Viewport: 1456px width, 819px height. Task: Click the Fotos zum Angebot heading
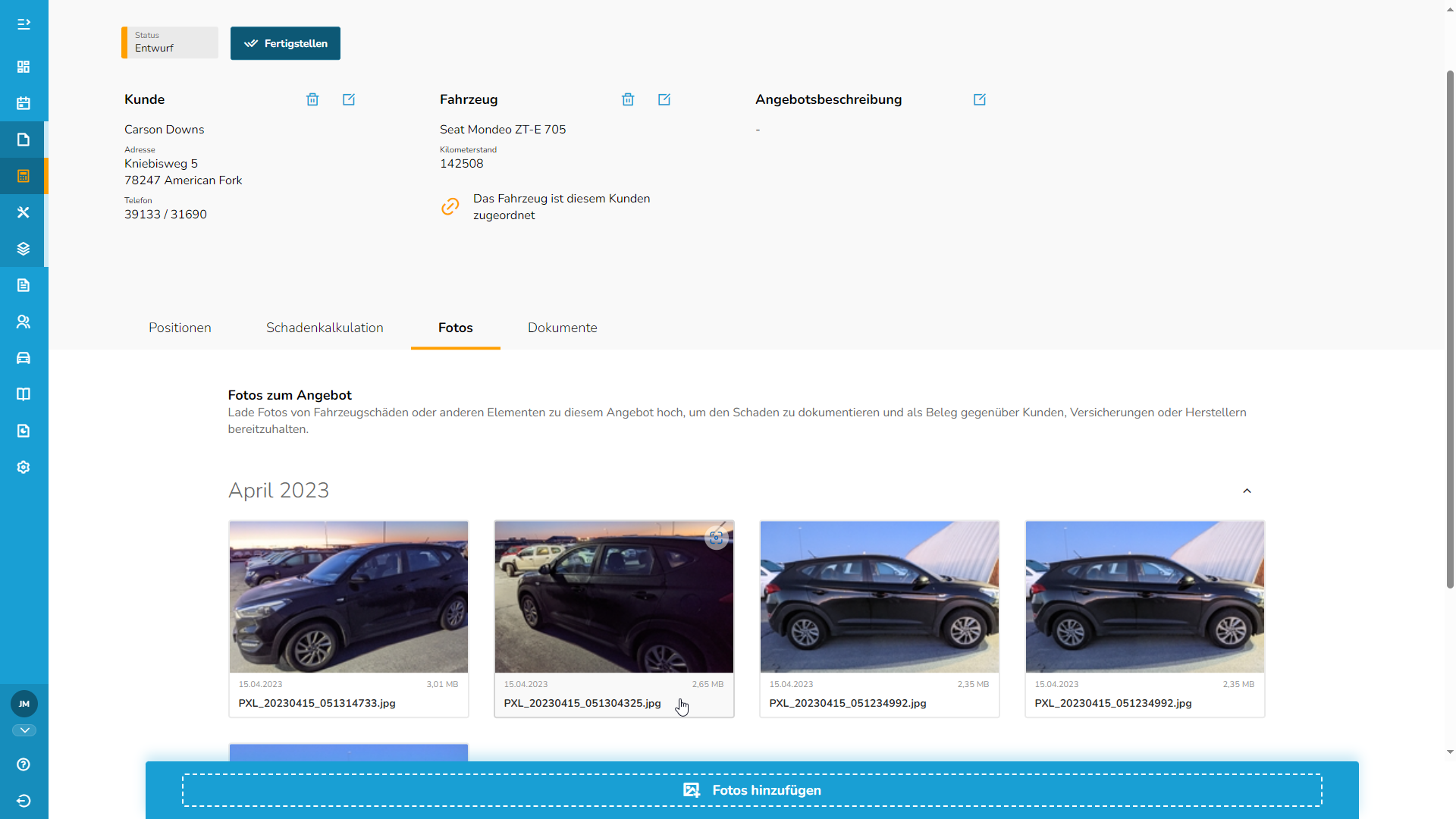pos(290,395)
